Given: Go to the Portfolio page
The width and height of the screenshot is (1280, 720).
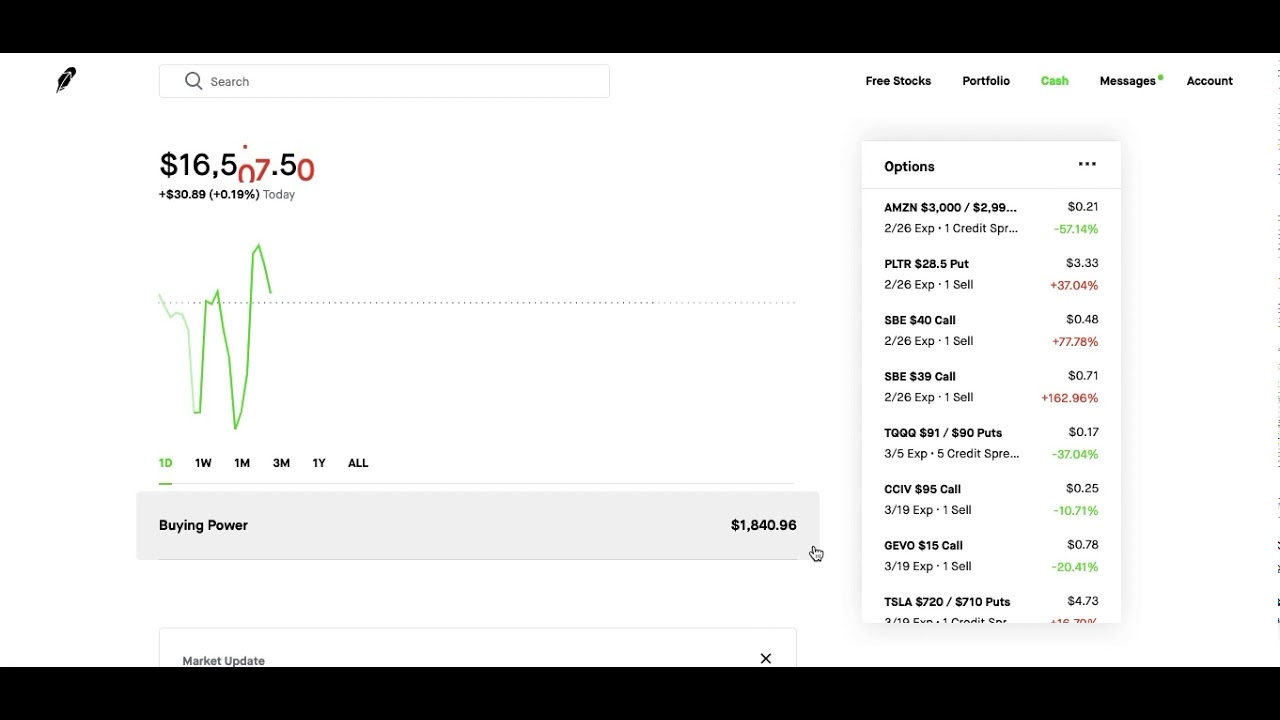Looking at the screenshot, I should point(986,81).
